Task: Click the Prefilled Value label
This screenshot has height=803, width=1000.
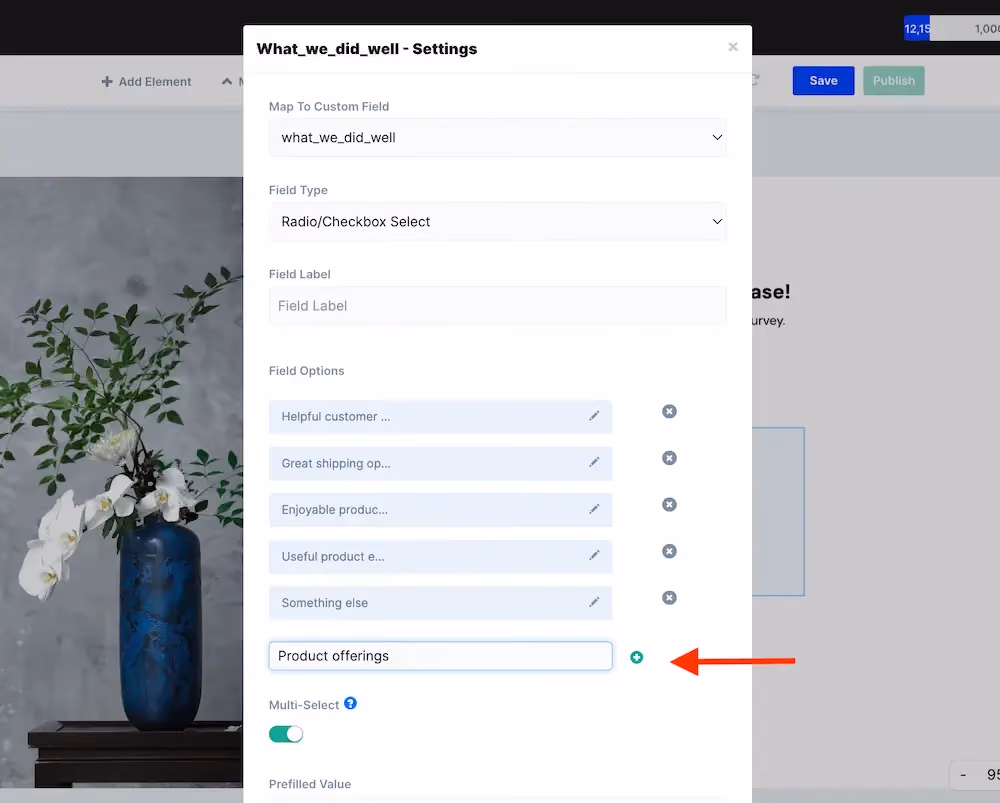Action: tap(310, 784)
